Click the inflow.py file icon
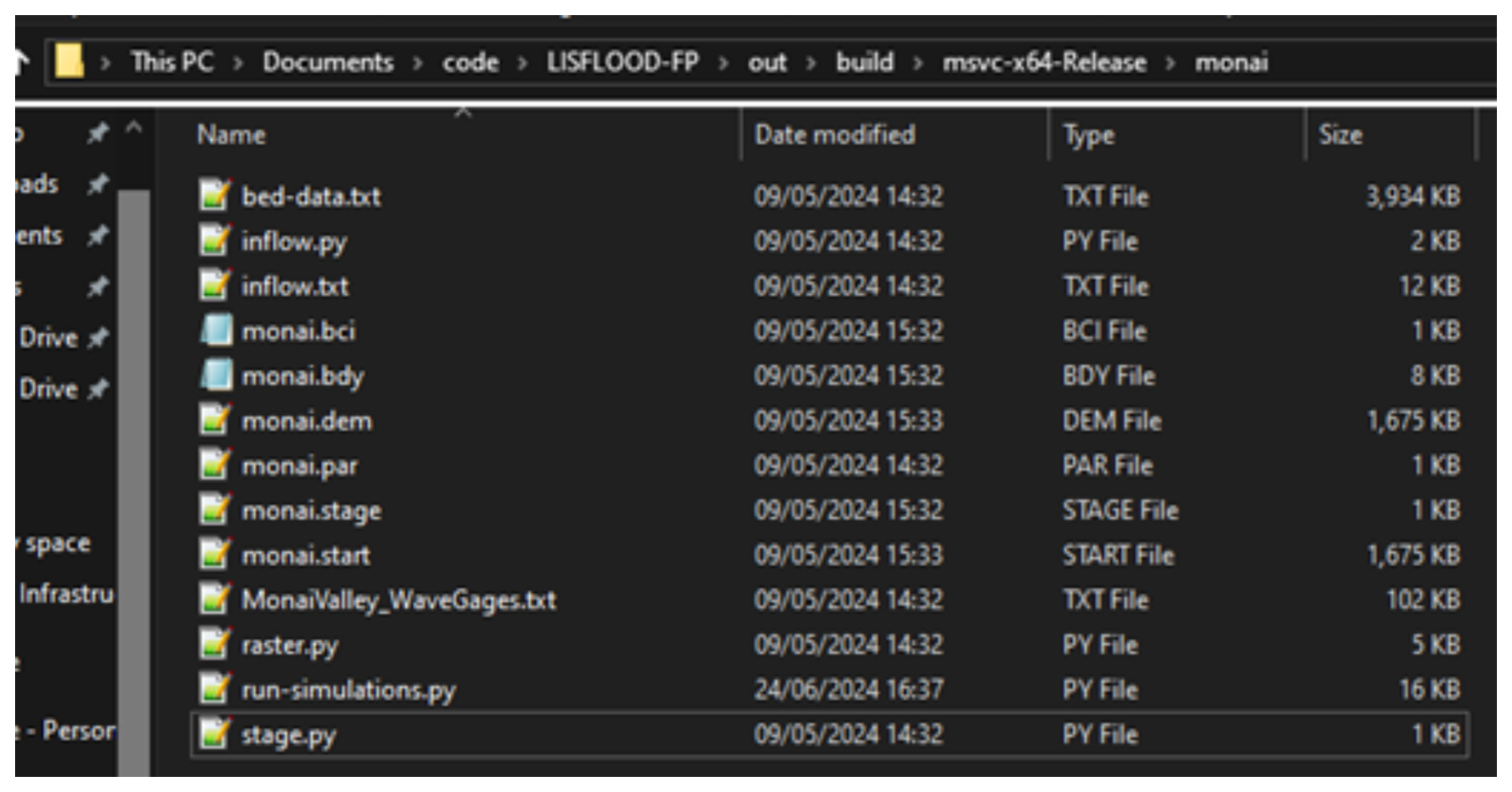This screenshot has height=792, width=1512. (214, 241)
